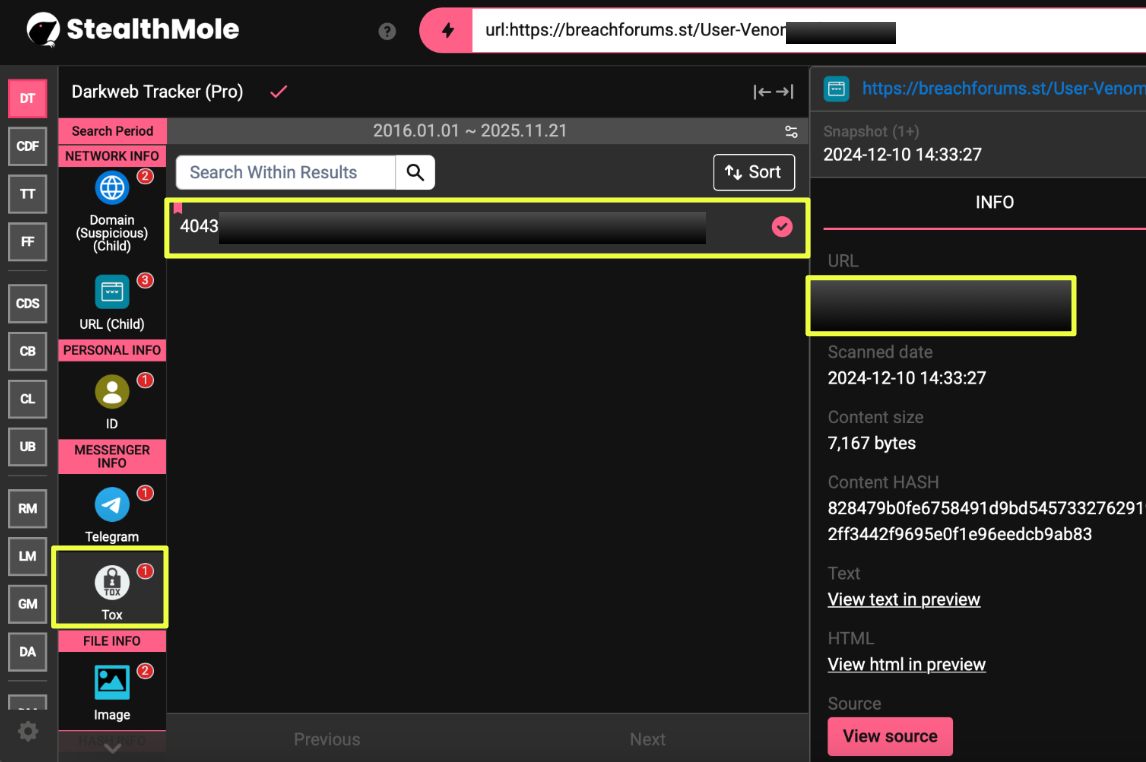Screen dimensions: 1146x762
Task: Open the ID personal info icon
Action: tap(112, 392)
